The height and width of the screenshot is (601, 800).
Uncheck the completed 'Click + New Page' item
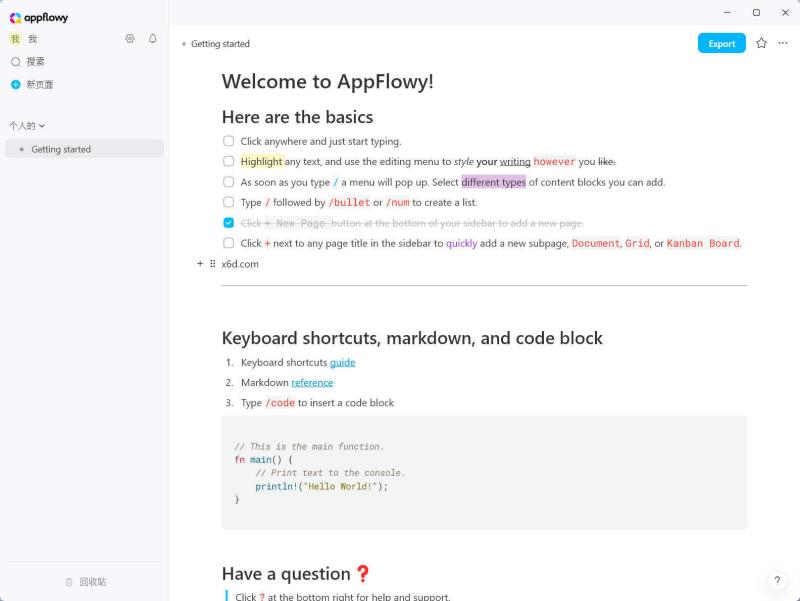coord(228,222)
